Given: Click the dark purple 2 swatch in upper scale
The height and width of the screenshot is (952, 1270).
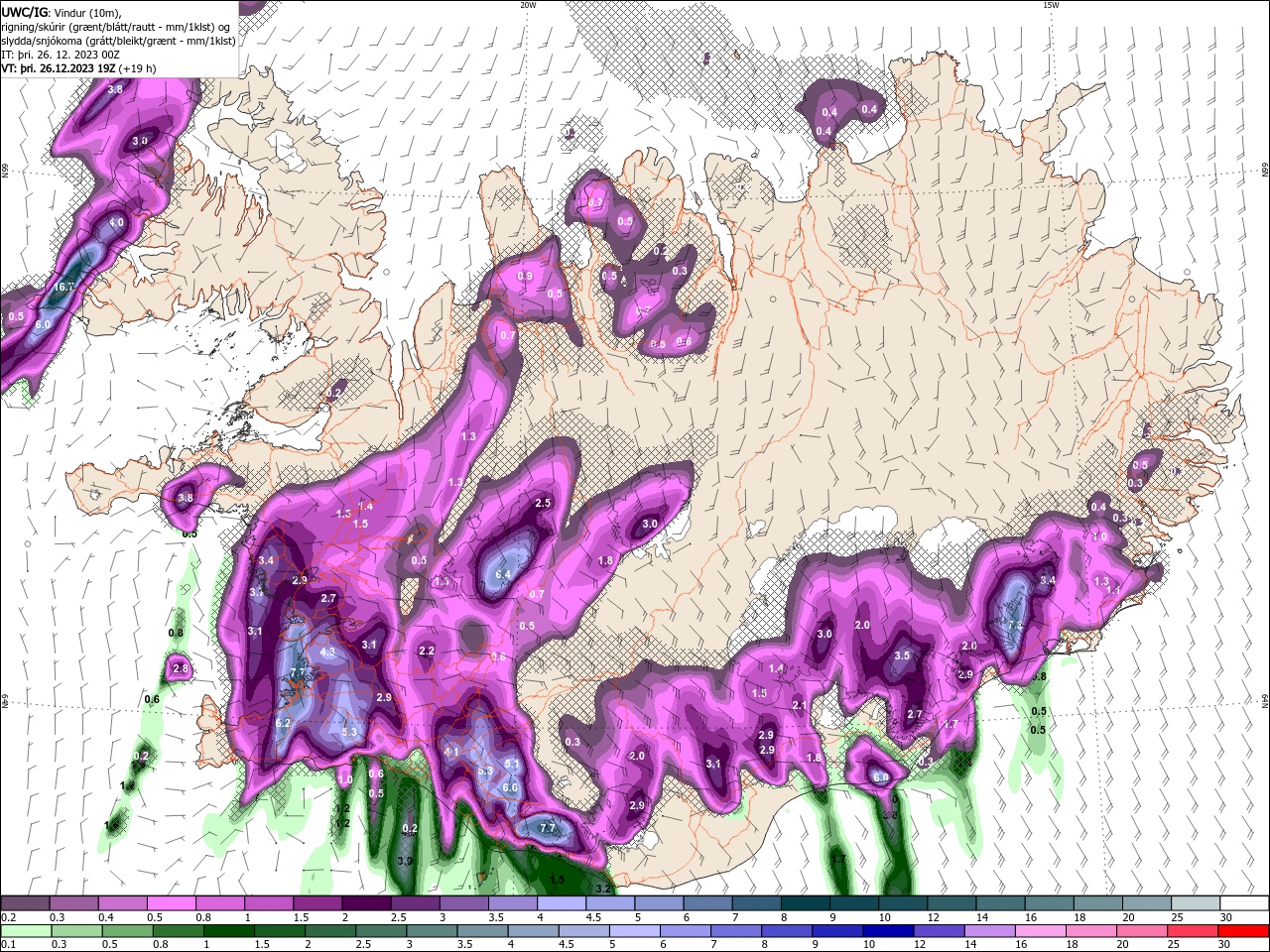Looking at the screenshot, I should tap(366, 903).
